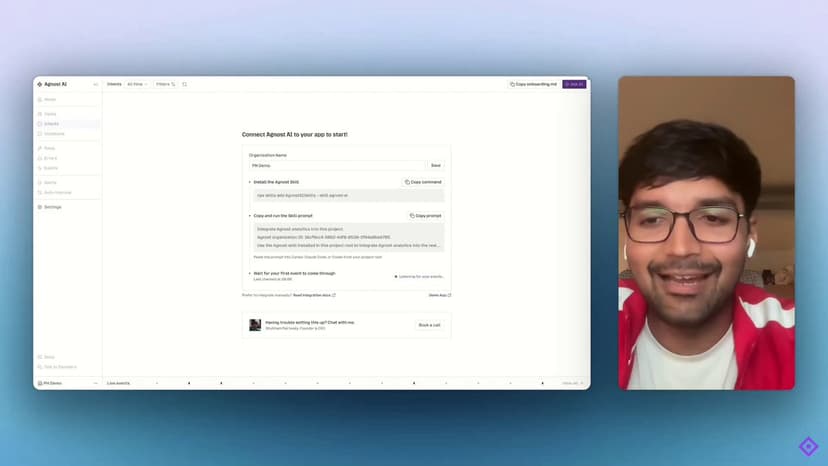828x466 pixels.
Task: Click View all in bottom bar
Action: (573, 383)
